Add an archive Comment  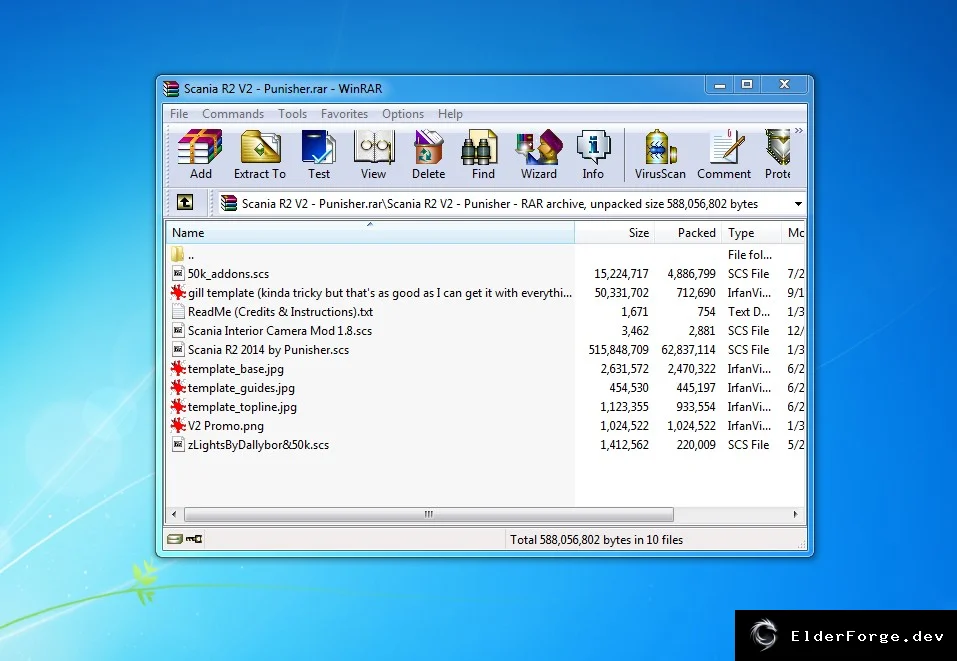(724, 154)
